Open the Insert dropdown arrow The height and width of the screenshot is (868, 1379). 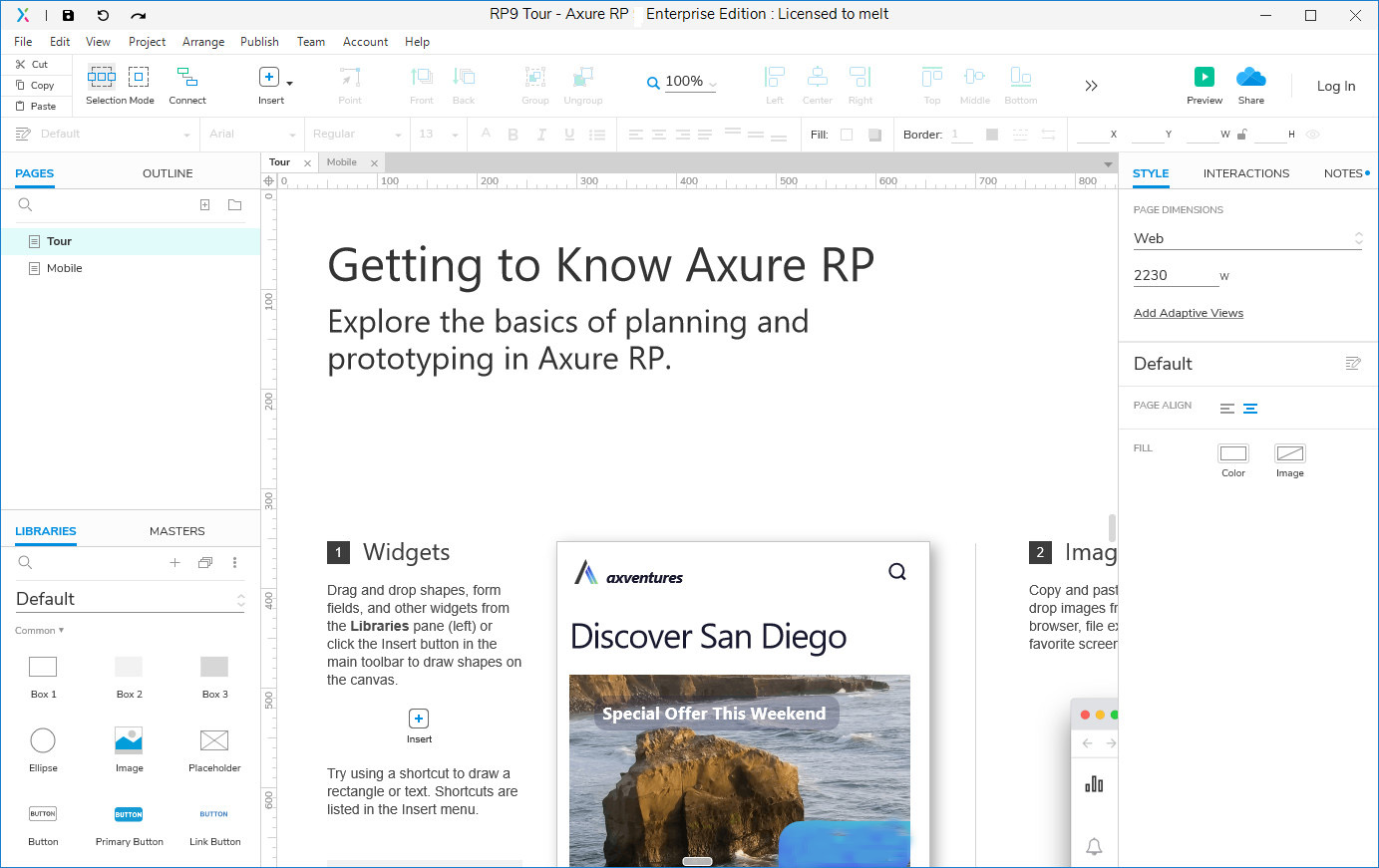coord(290,84)
